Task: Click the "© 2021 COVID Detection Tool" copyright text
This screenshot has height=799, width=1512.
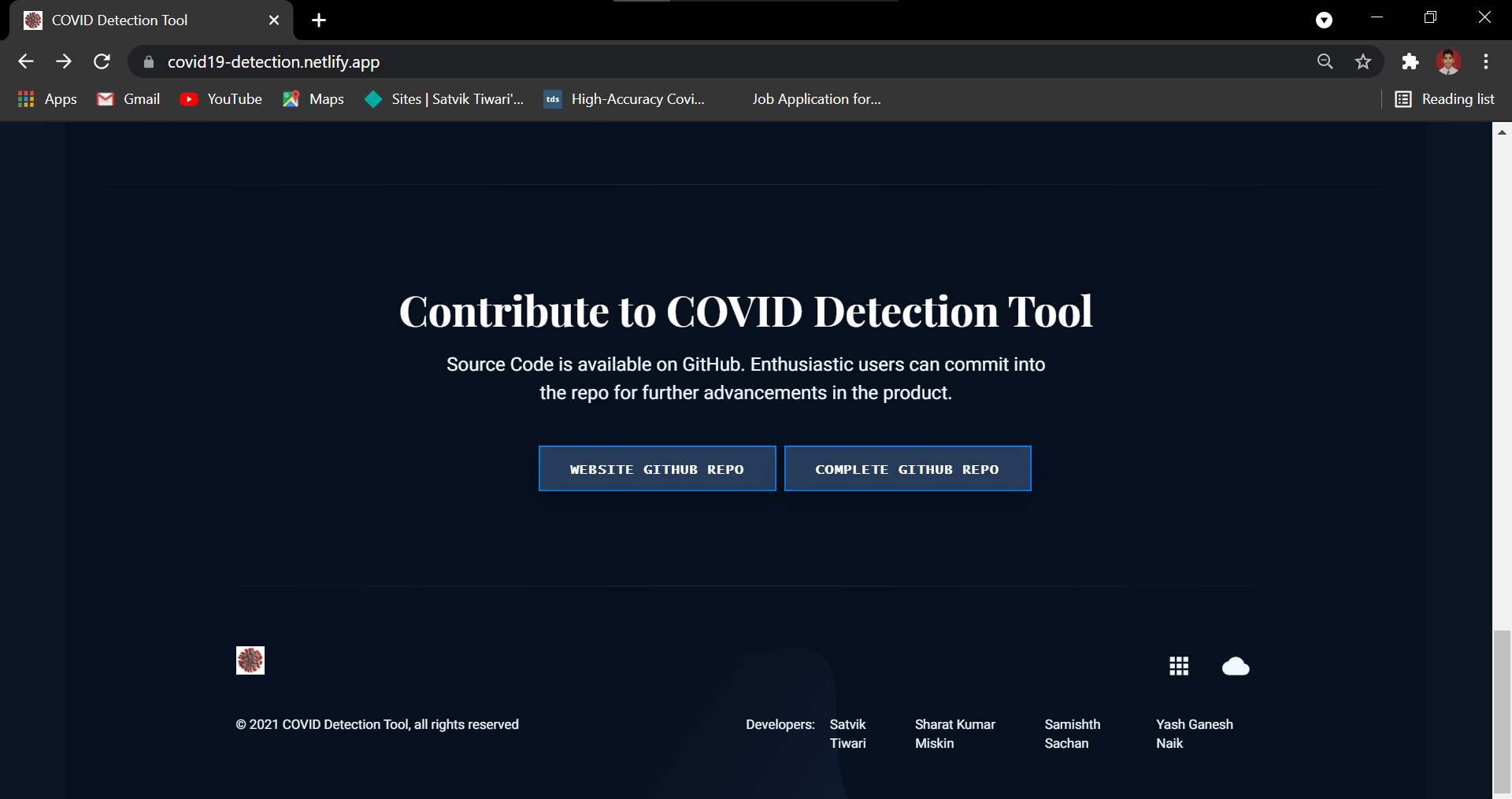Action: pos(377,724)
